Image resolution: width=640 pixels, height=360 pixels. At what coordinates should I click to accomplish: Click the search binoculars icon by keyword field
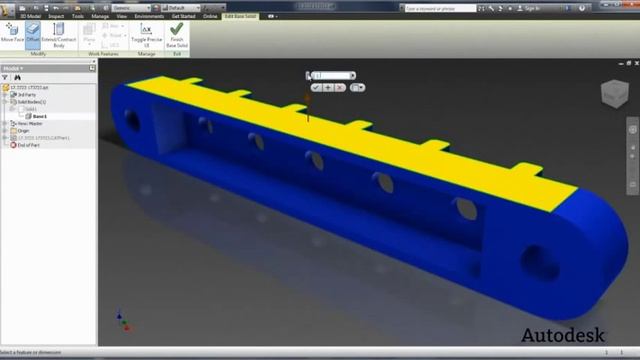pos(481,8)
